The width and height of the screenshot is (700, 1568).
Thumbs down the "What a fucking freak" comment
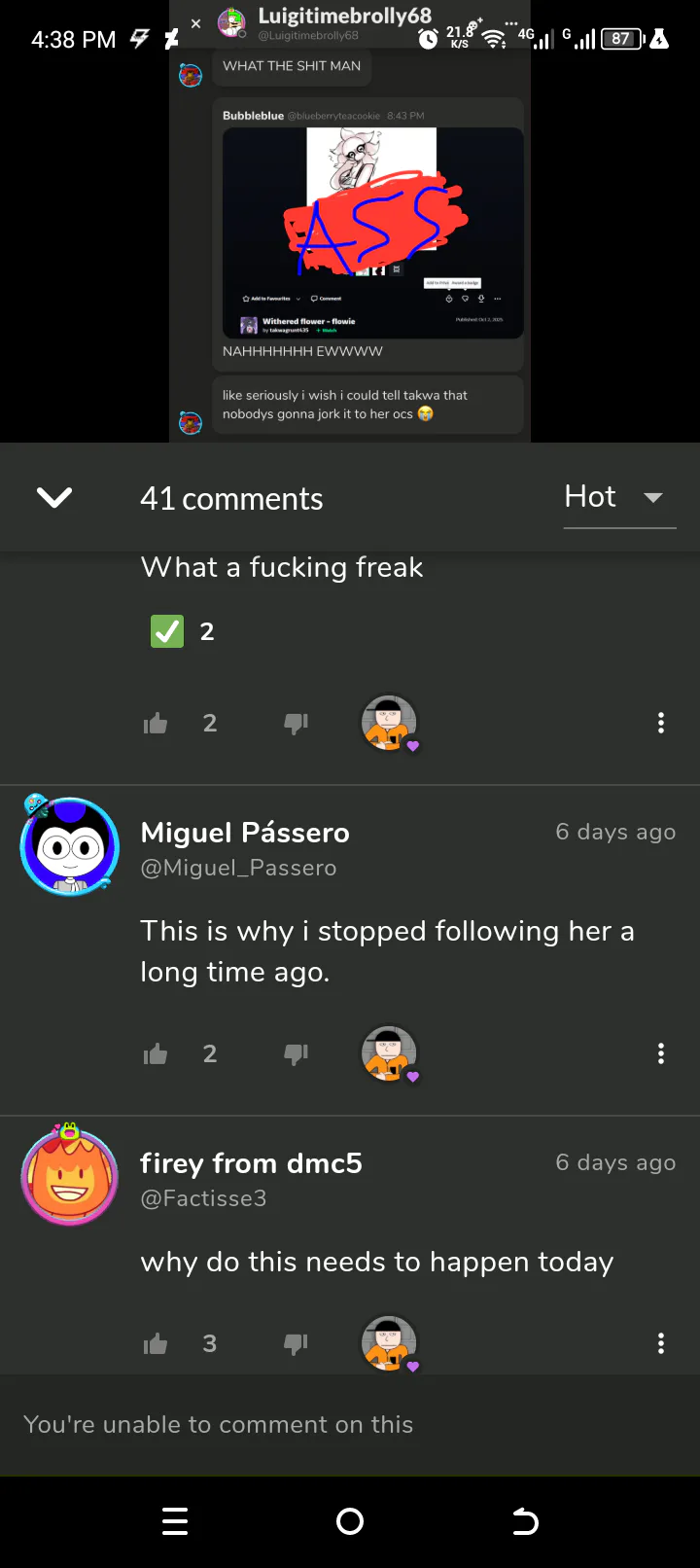point(296,723)
